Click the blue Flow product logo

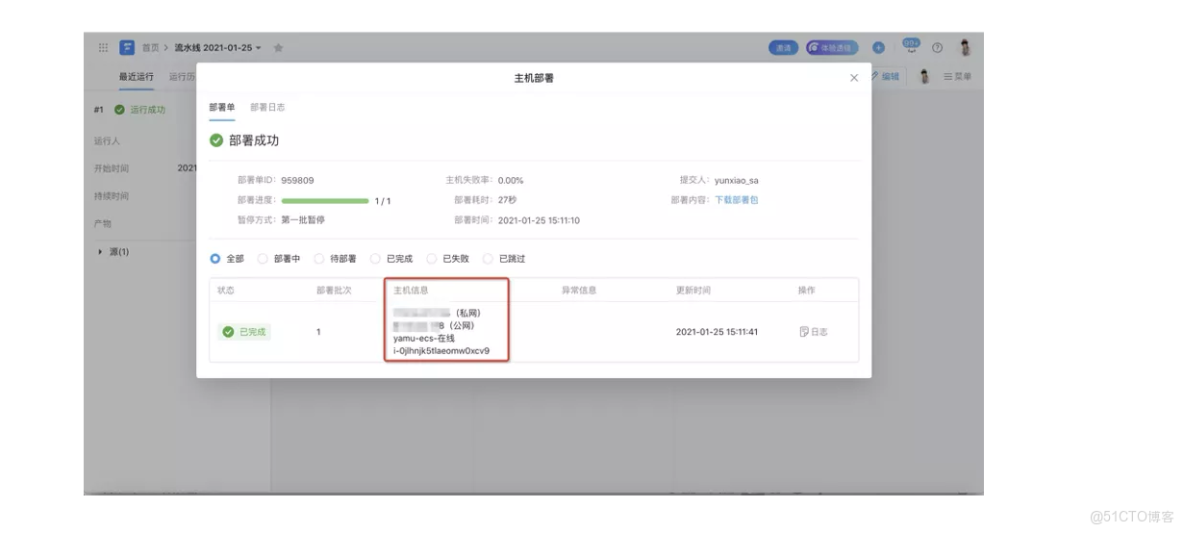(127, 48)
